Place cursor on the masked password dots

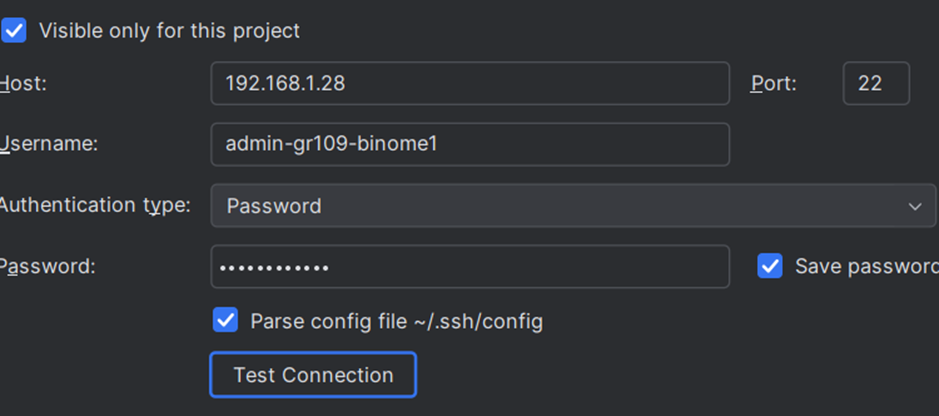(x=274, y=268)
